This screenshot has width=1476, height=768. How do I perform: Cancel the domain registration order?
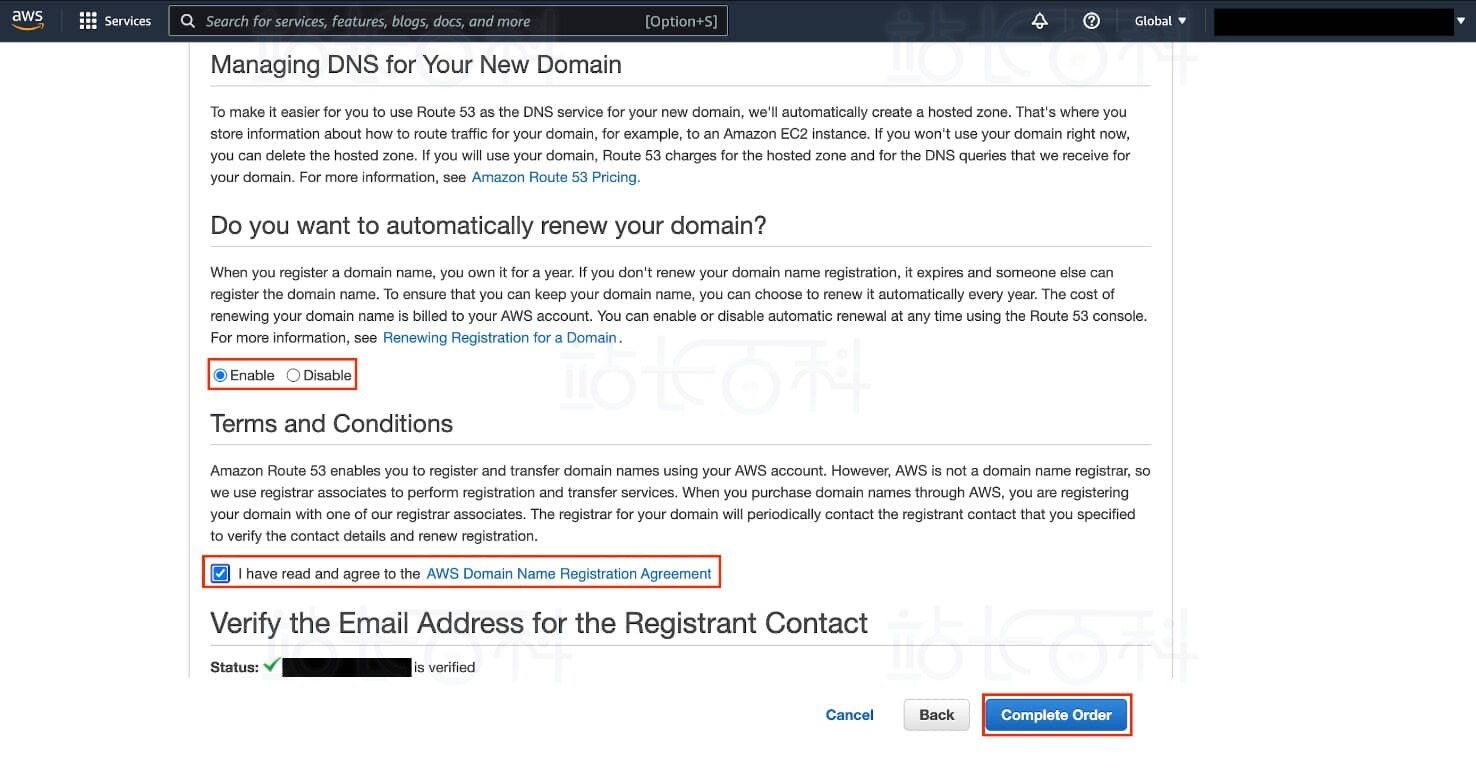850,715
